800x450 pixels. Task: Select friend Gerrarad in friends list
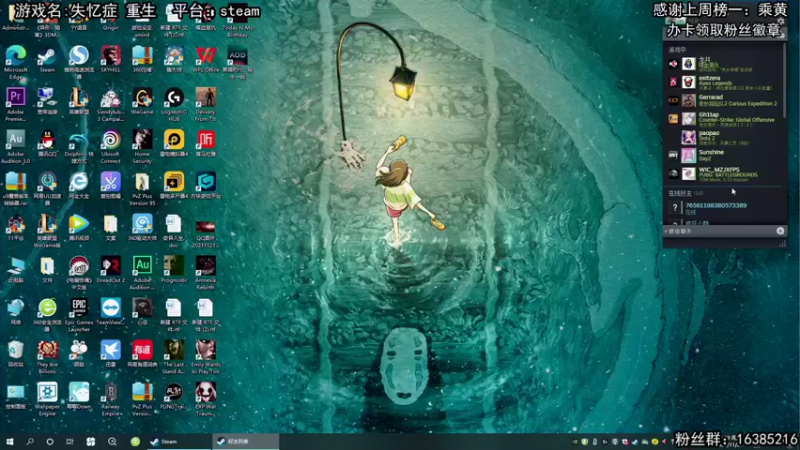[724, 101]
